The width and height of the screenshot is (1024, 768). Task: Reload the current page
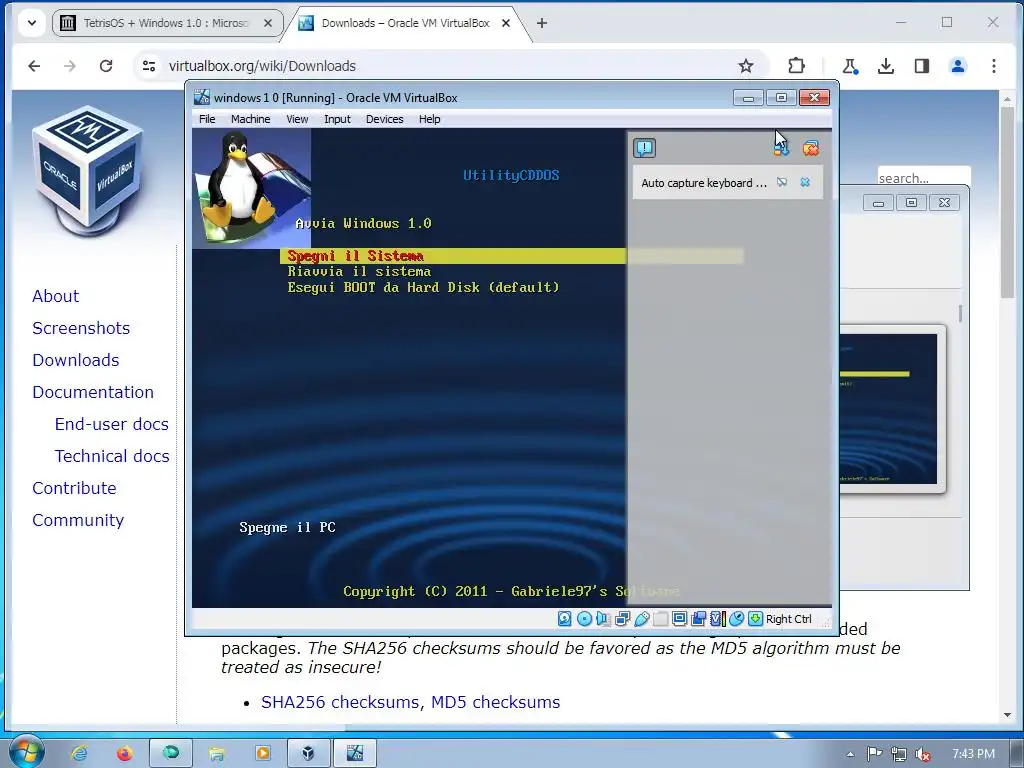tap(106, 66)
